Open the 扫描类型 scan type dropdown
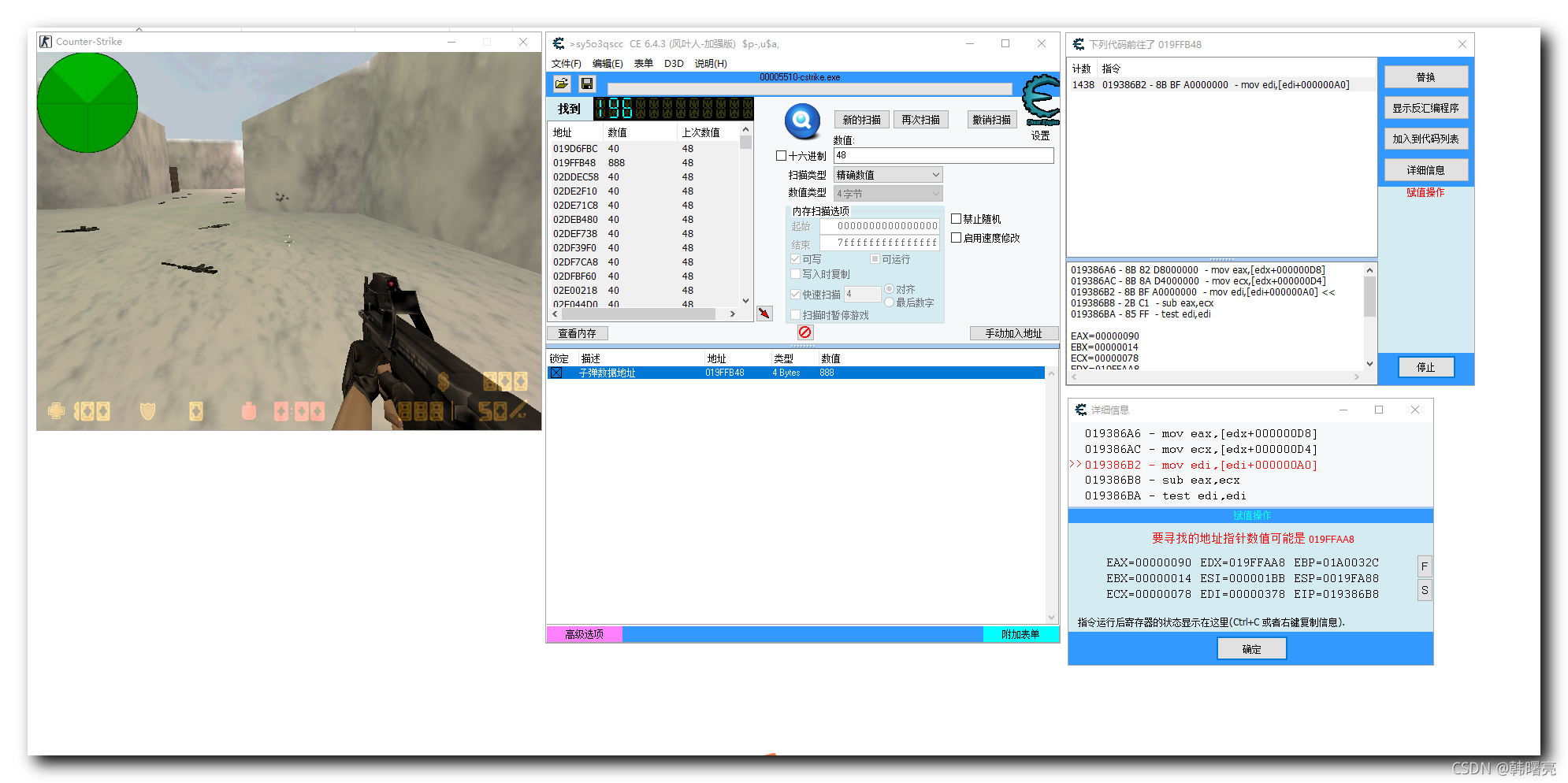This screenshot has width=1568, height=783. tap(888, 175)
